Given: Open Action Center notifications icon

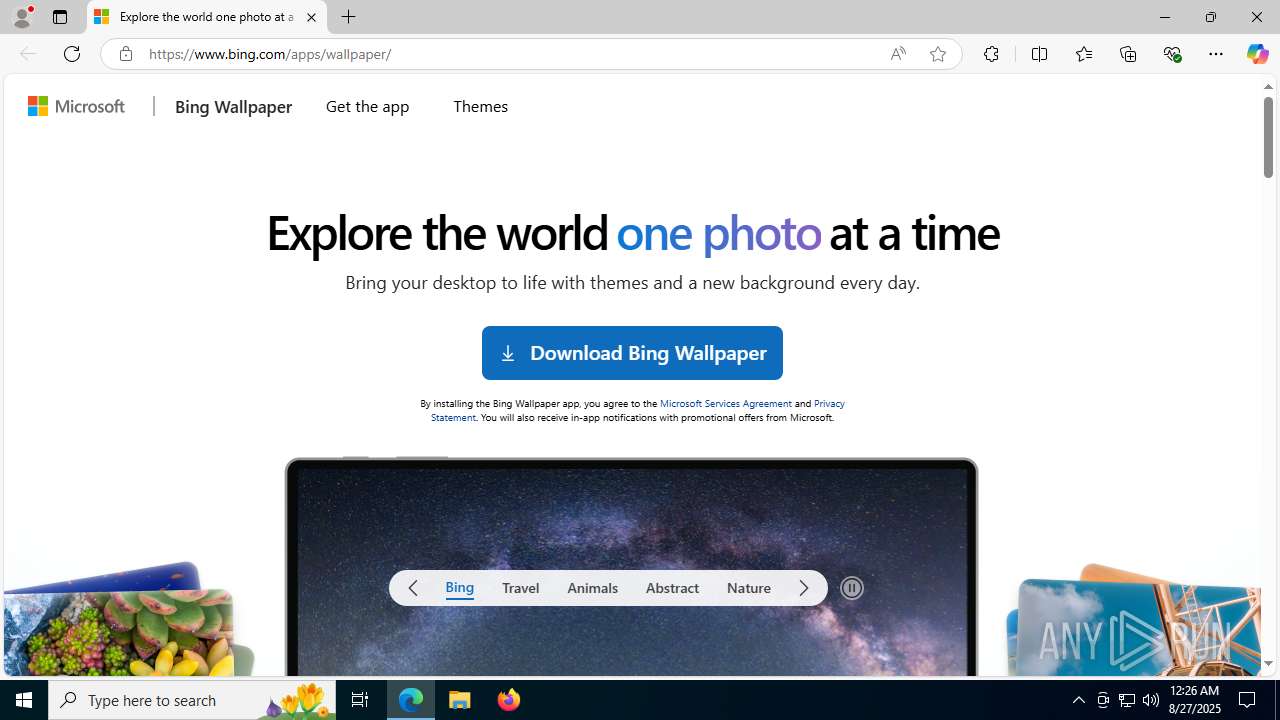Looking at the screenshot, I should pos(1248,700).
